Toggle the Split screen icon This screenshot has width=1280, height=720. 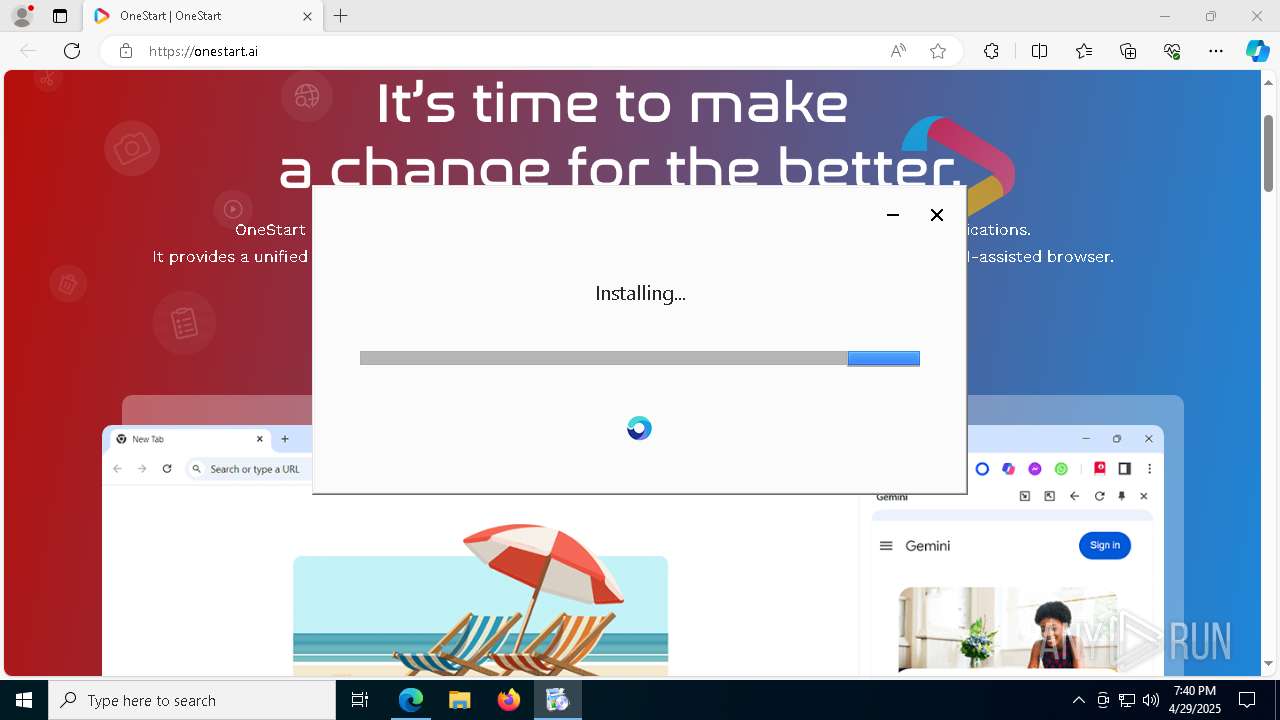click(x=1039, y=51)
